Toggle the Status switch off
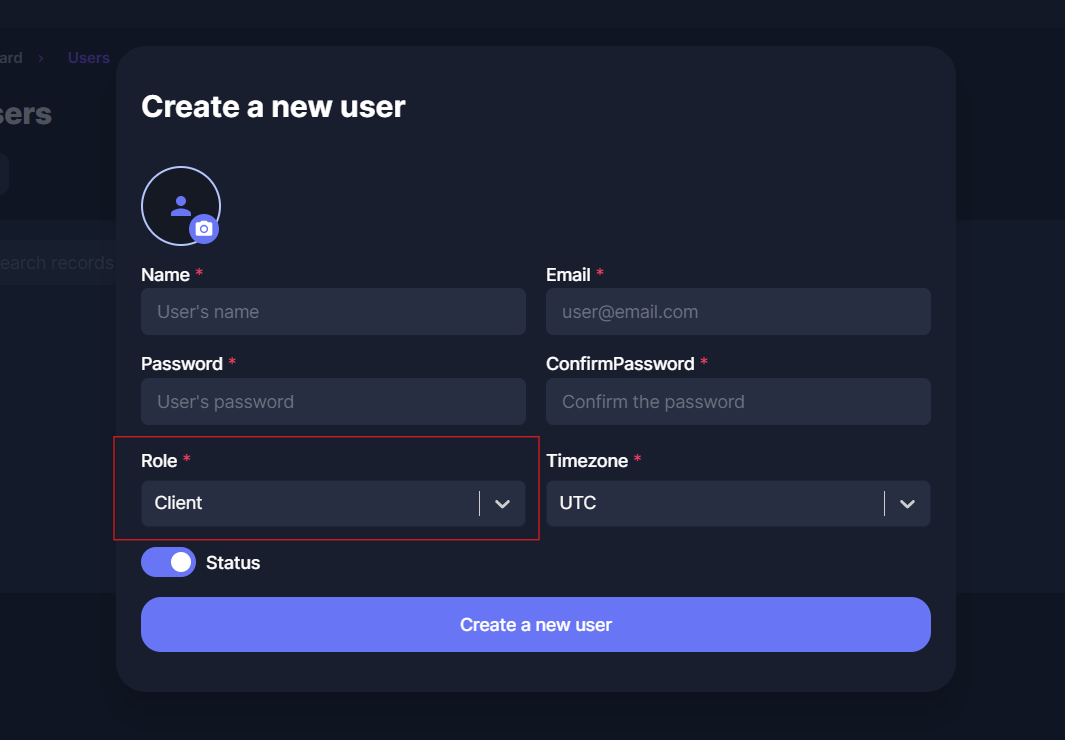 click(168, 563)
